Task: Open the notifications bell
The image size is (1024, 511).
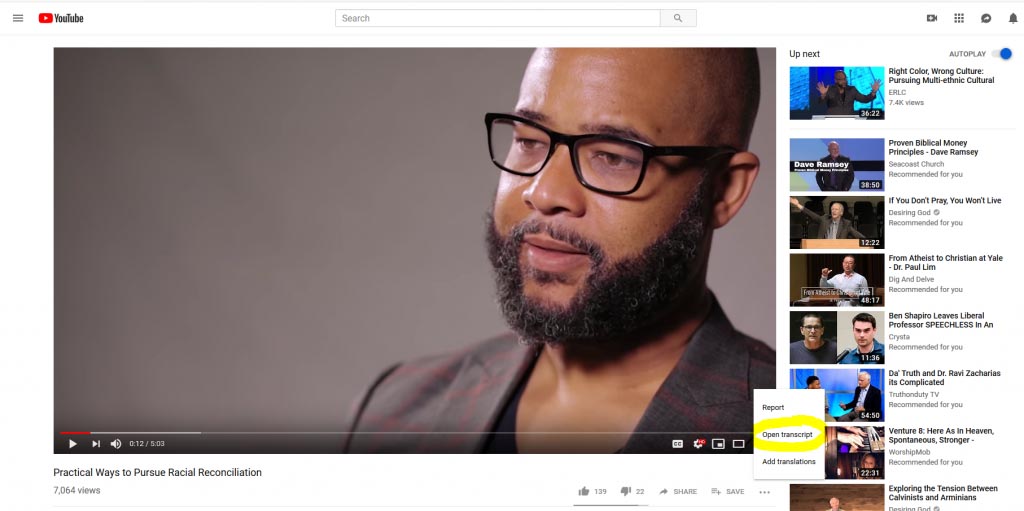Action: (1013, 18)
